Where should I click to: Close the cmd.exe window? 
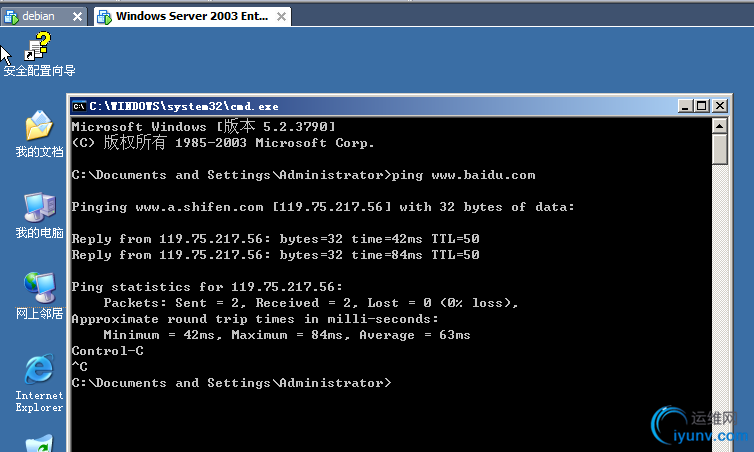719,106
